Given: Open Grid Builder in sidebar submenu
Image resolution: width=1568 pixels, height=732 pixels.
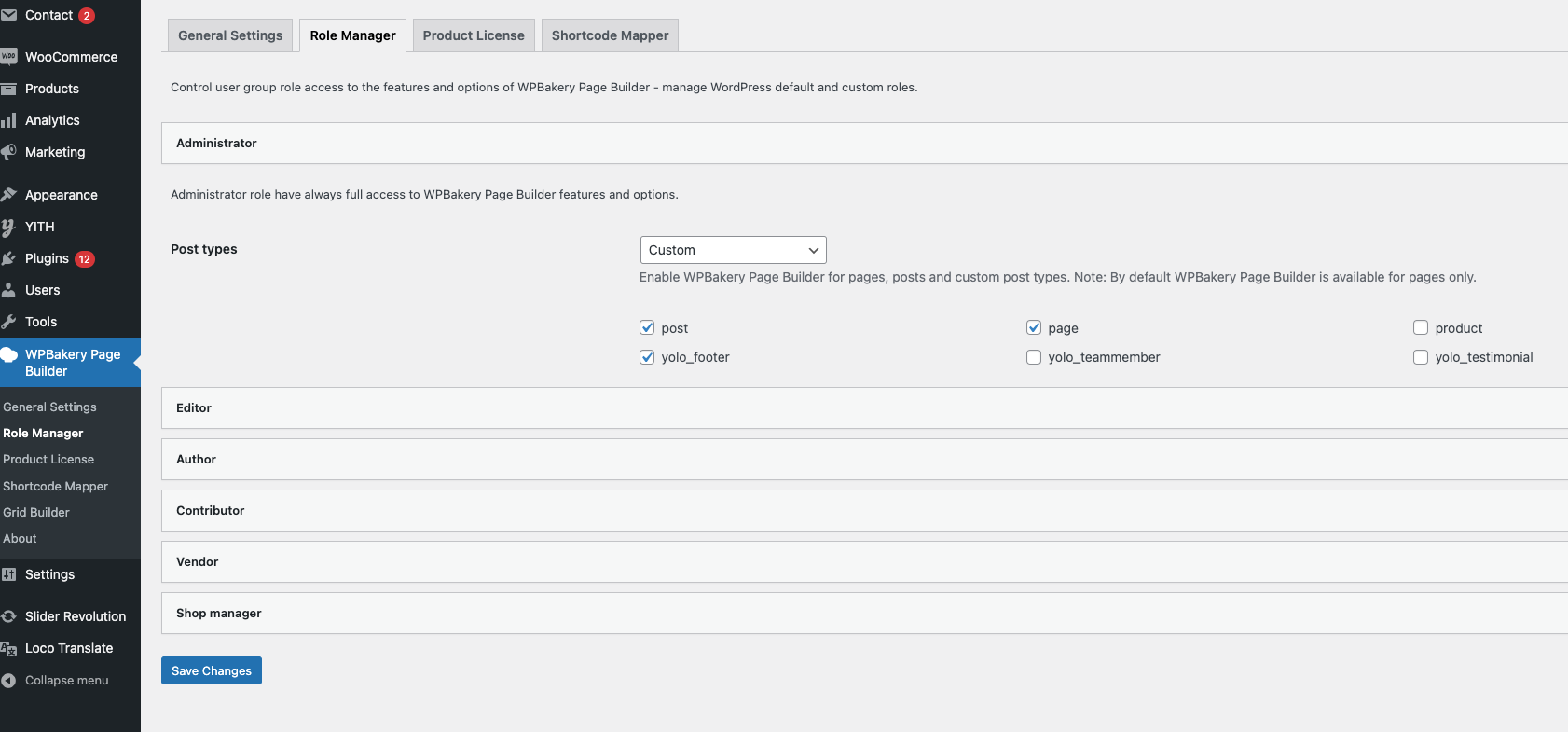Looking at the screenshot, I should (36, 512).
